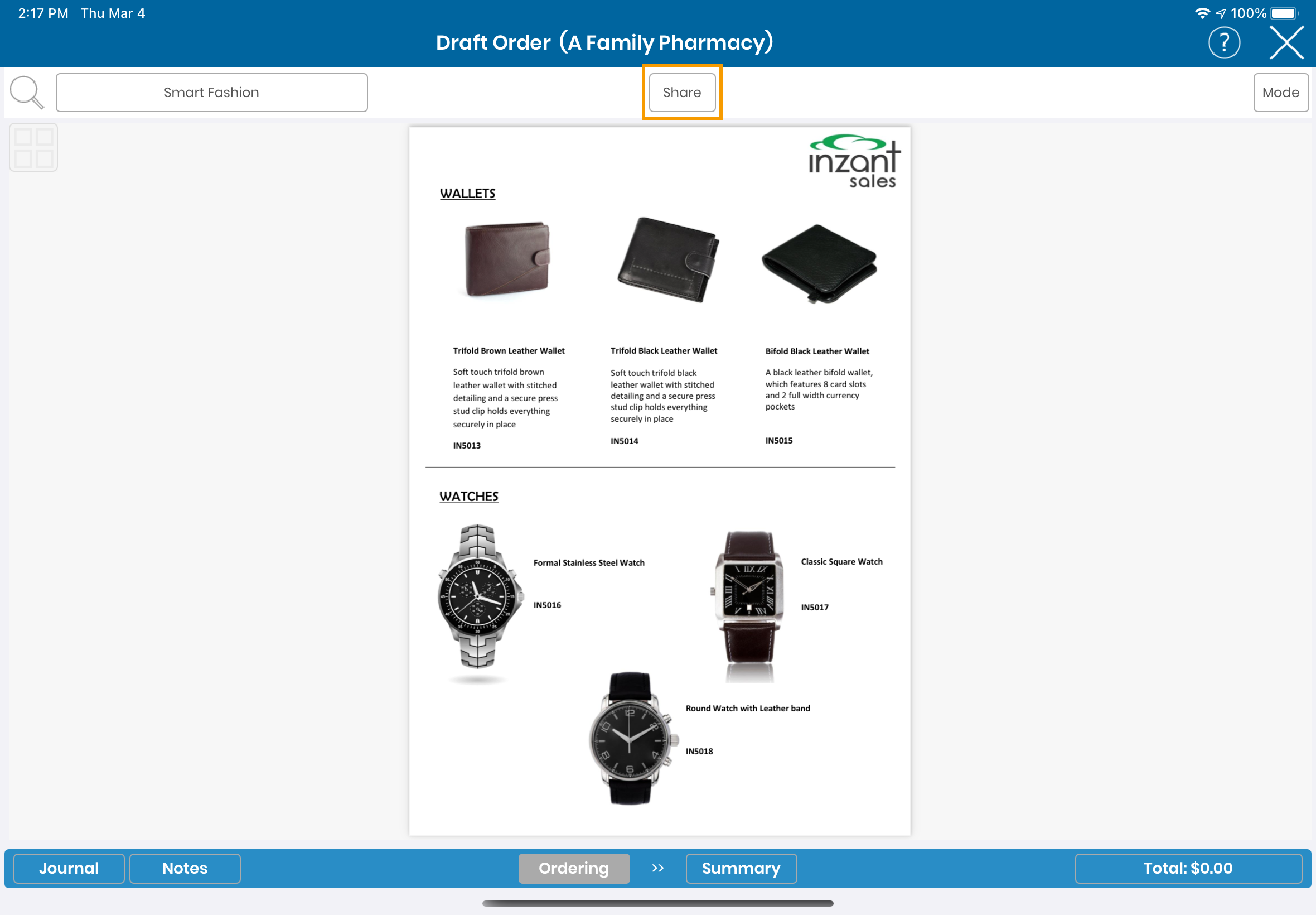Click the double chevron next arrow
1316x915 pixels.
point(657,868)
